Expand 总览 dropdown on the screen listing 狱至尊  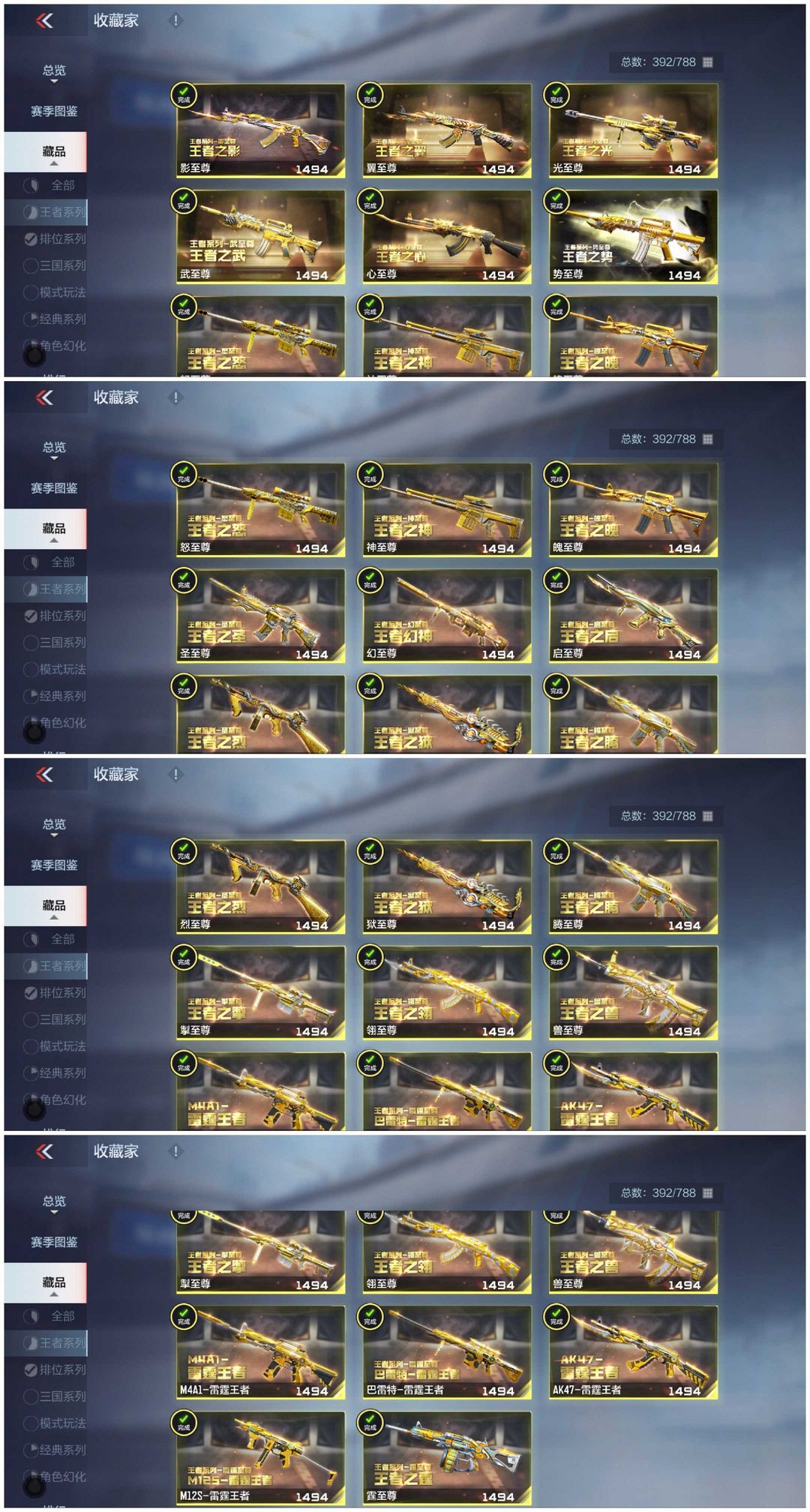click(x=54, y=826)
